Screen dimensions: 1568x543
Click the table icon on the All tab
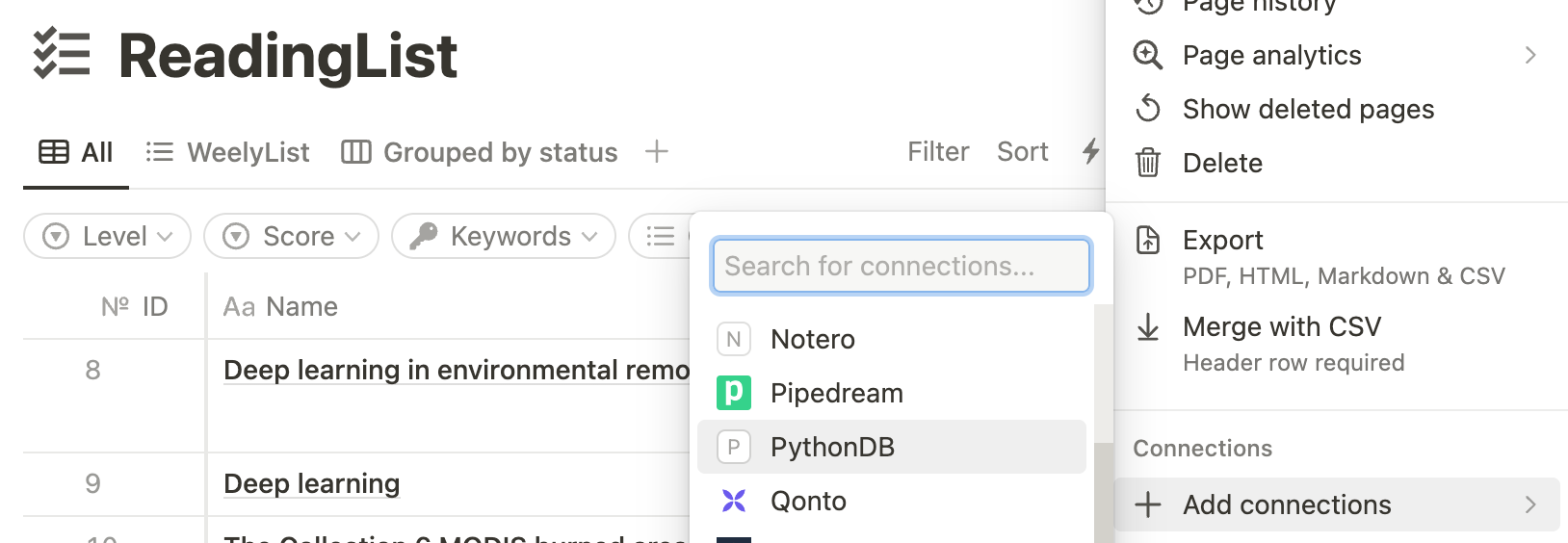(x=54, y=152)
